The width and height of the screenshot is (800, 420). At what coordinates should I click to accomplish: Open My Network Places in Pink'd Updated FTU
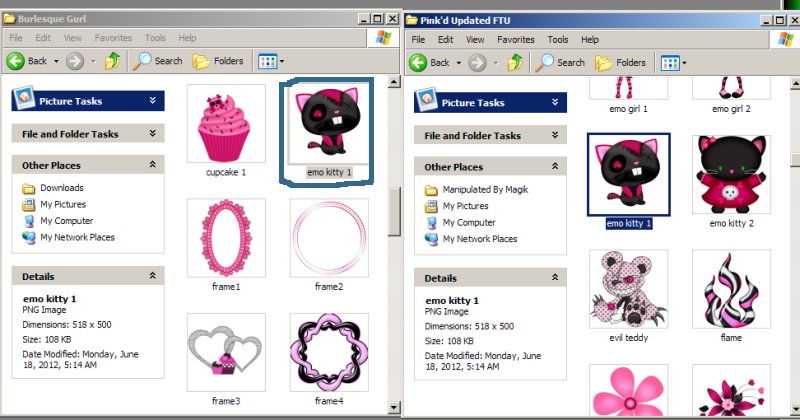coord(480,239)
